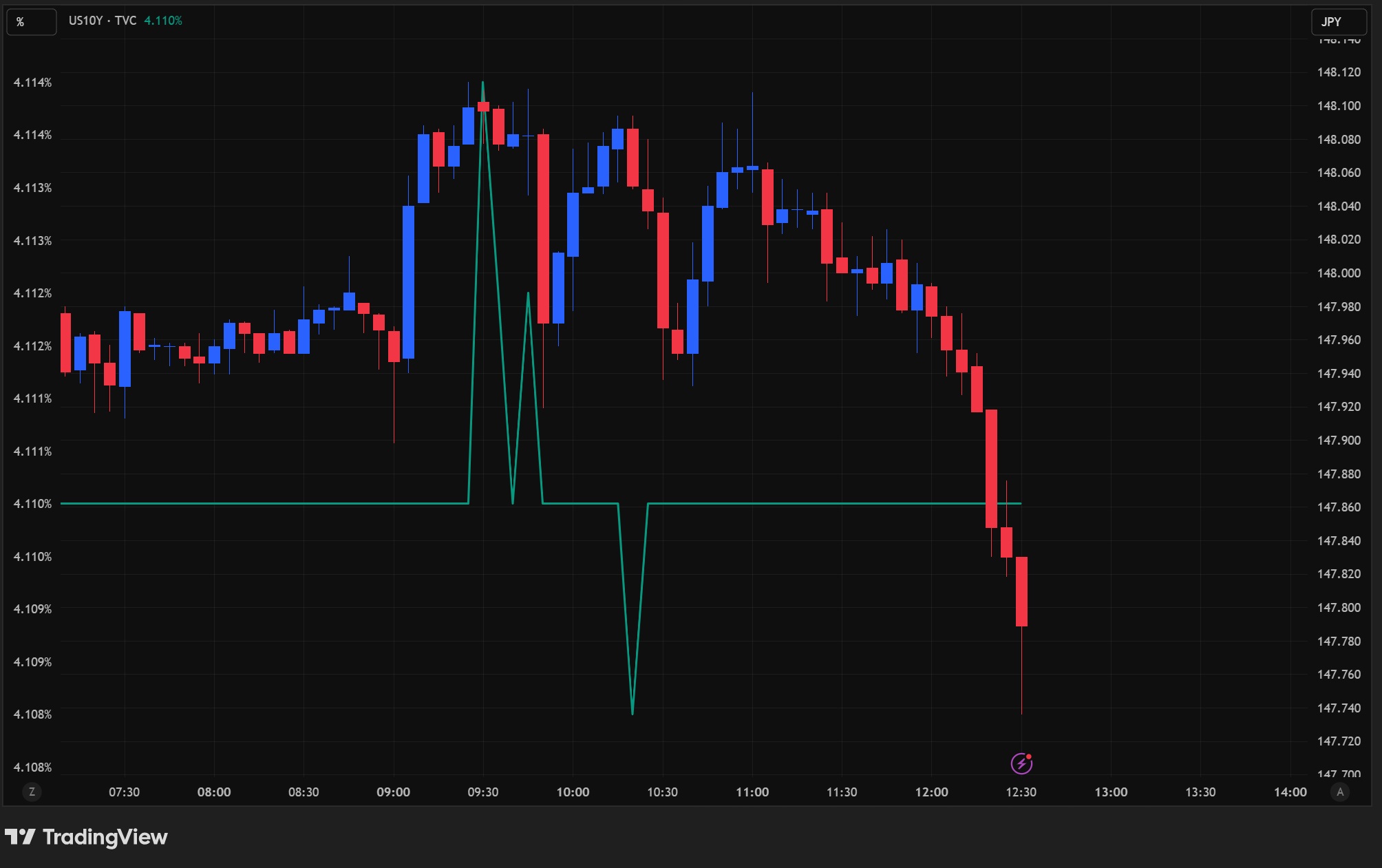Screen dimensions: 1382x868
Task: Click the 12:30 label on time axis
Action: [1021, 792]
